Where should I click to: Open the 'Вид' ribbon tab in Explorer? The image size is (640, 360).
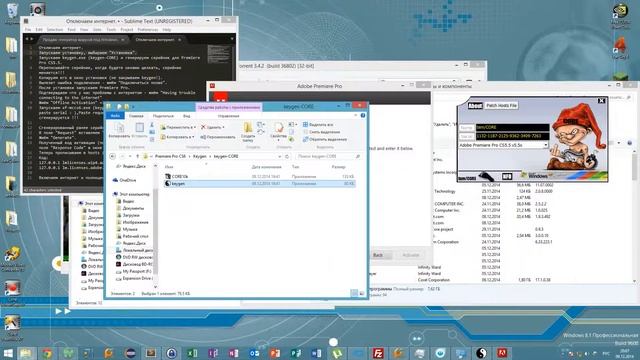click(x=187, y=116)
